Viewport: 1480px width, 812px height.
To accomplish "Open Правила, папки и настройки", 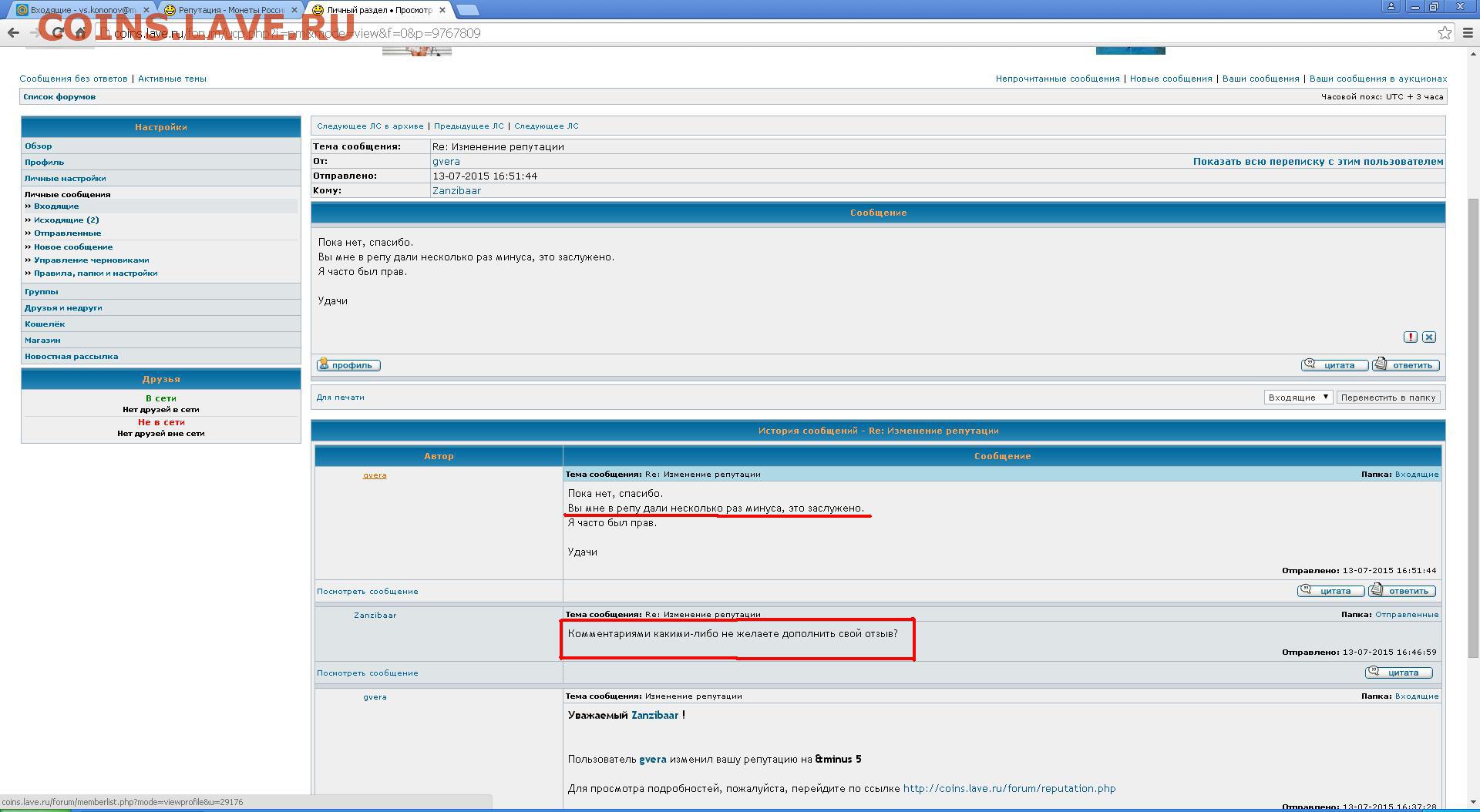I will tap(96, 273).
